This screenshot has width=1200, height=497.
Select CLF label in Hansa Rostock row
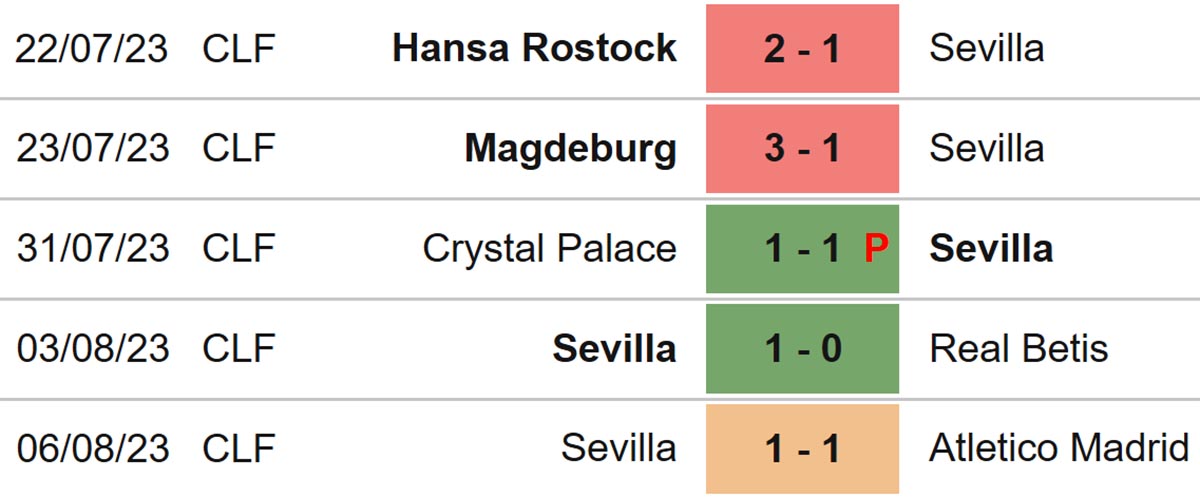click(238, 48)
